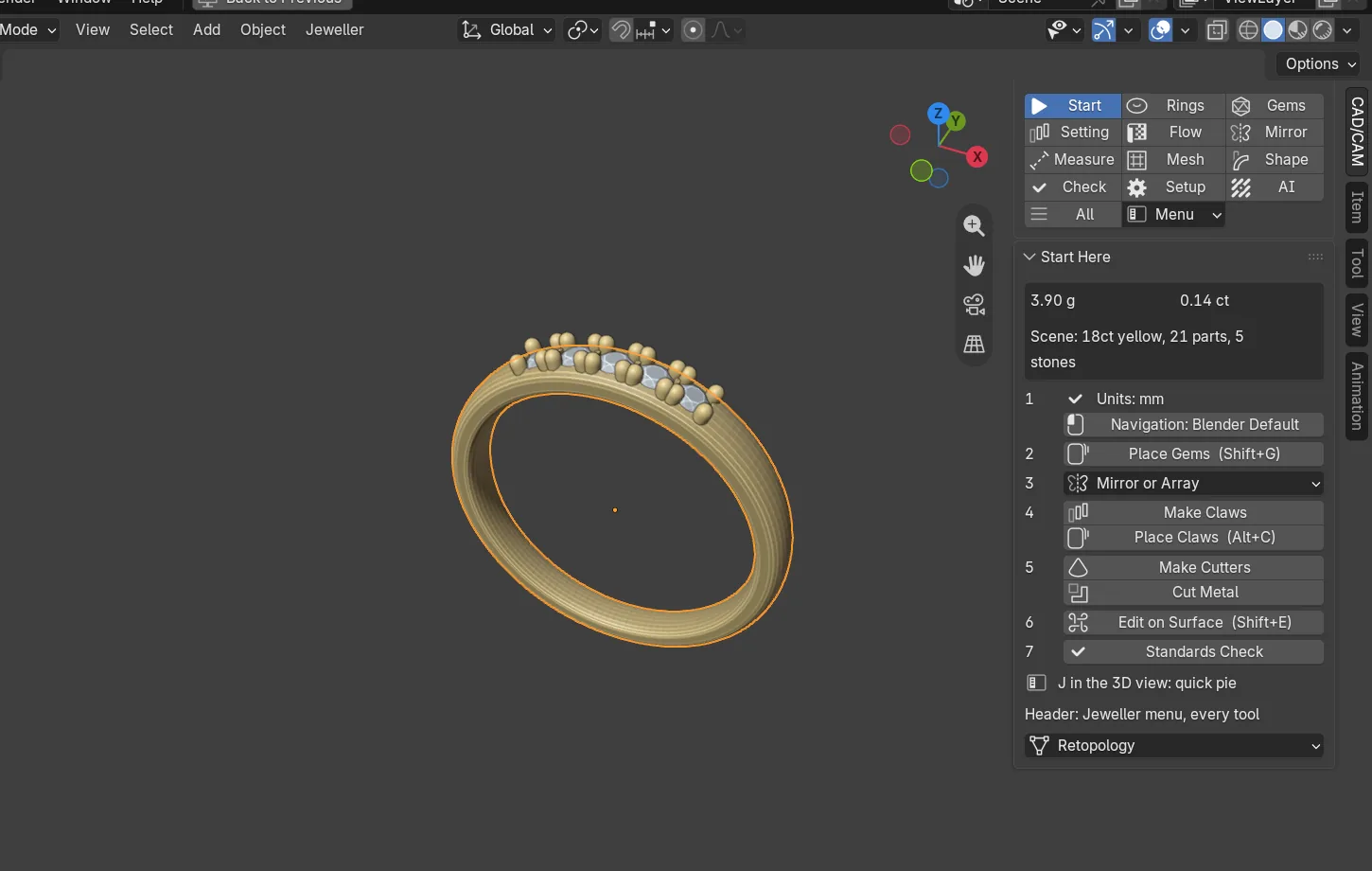The width and height of the screenshot is (1372, 871).
Task: Click the hand pan view icon
Action: tap(974, 265)
